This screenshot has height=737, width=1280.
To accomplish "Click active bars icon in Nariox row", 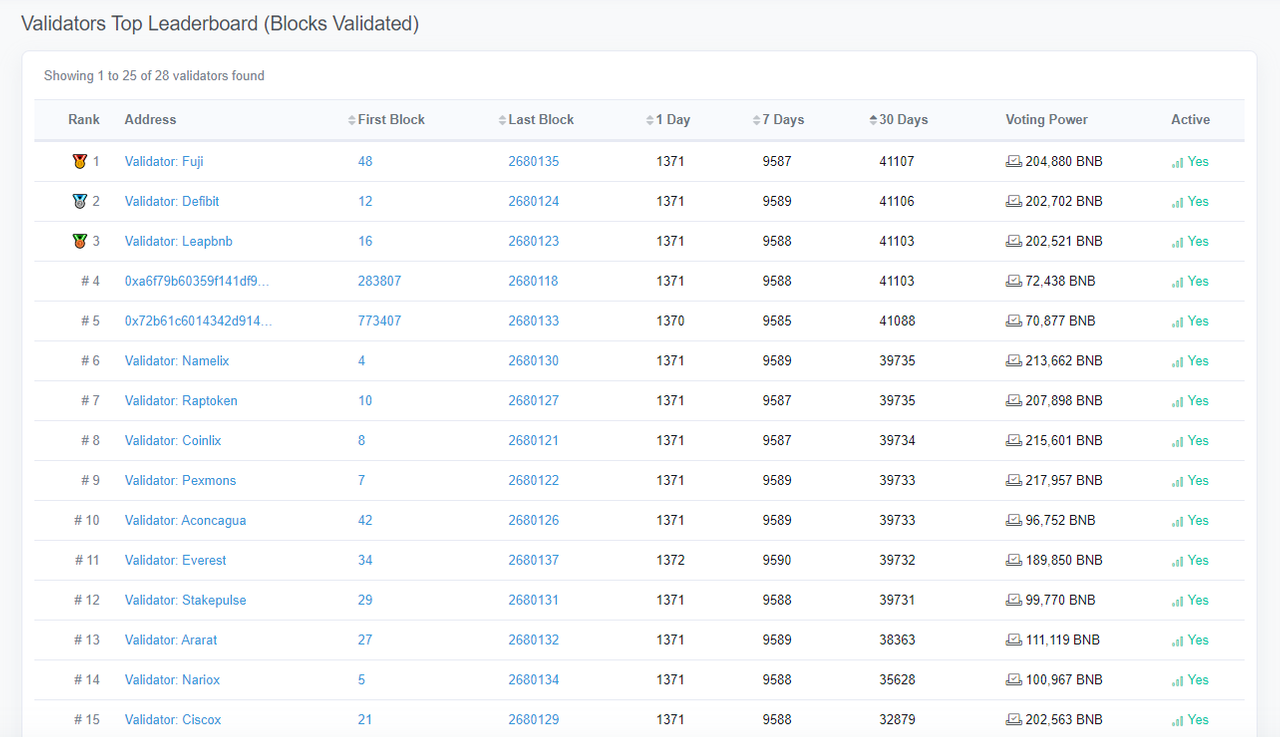I will [1178, 681].
